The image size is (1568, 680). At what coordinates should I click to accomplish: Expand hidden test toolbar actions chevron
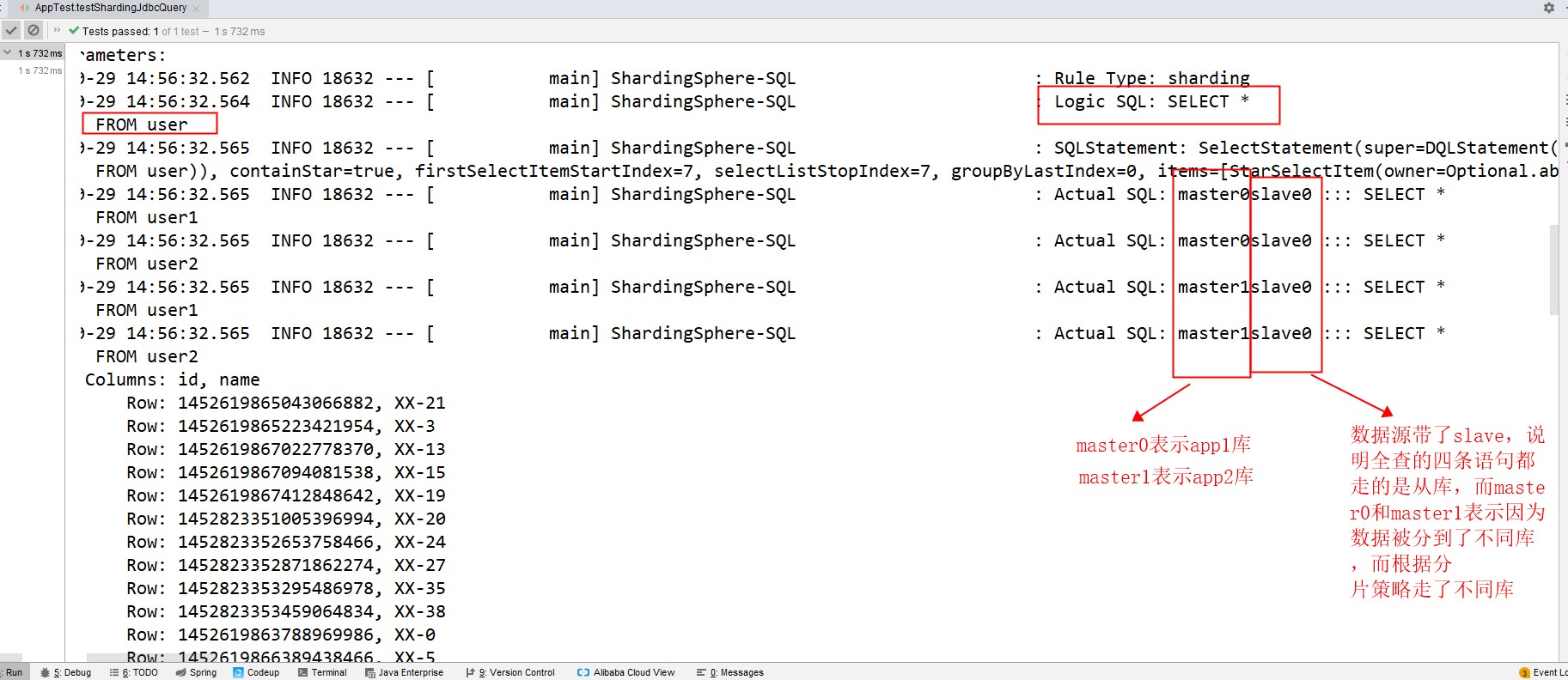click(x=58, y=30)
